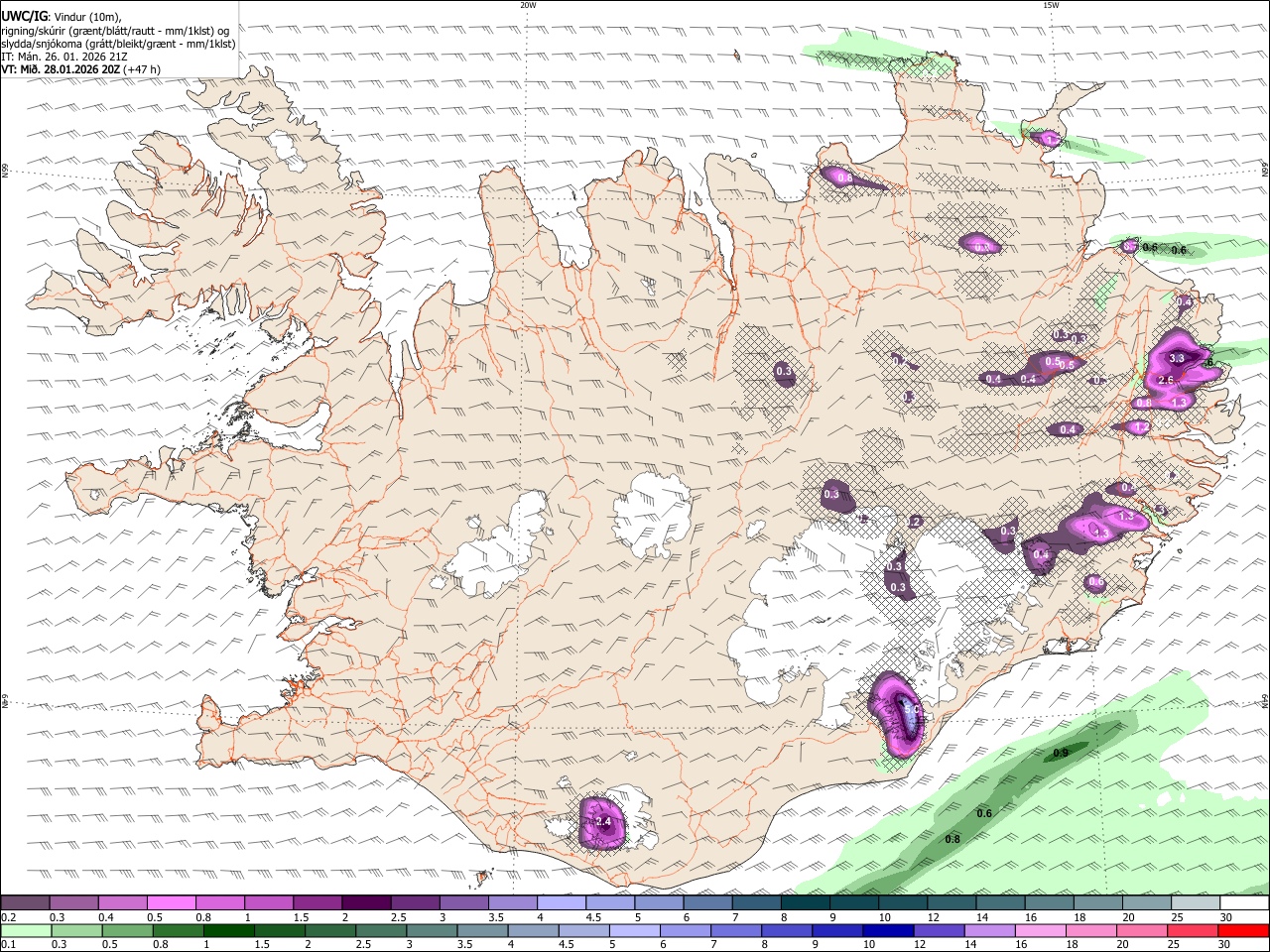Click the snow-scale swatch between 2 and 2.5
This screenshot has height=952, width=1270.
click(x=366, y=902)
